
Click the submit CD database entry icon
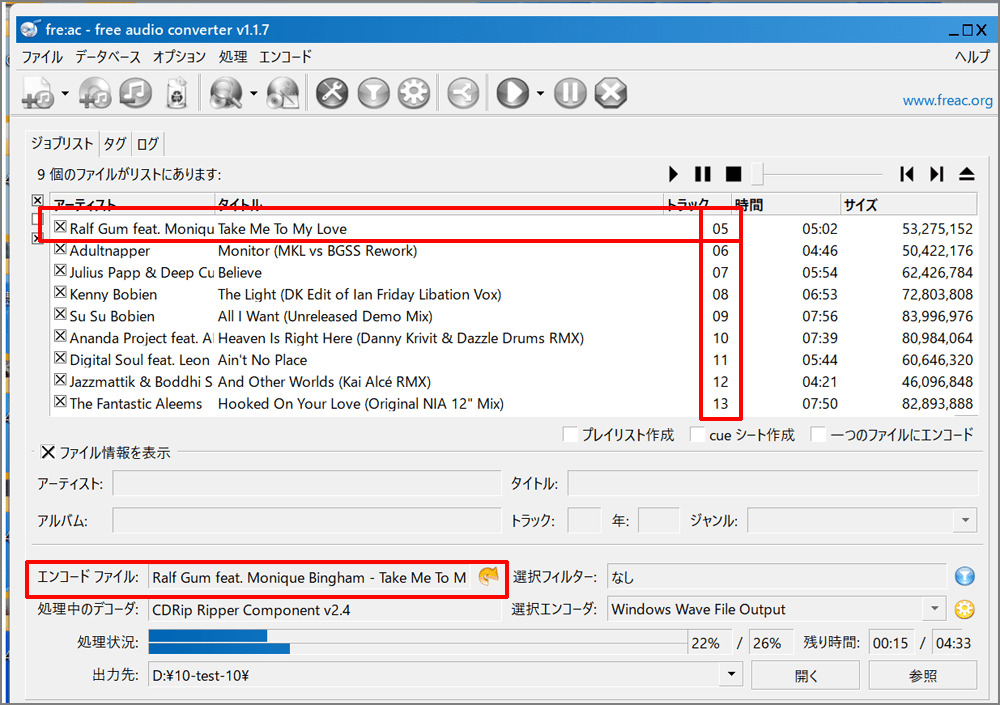pos(283,93)
